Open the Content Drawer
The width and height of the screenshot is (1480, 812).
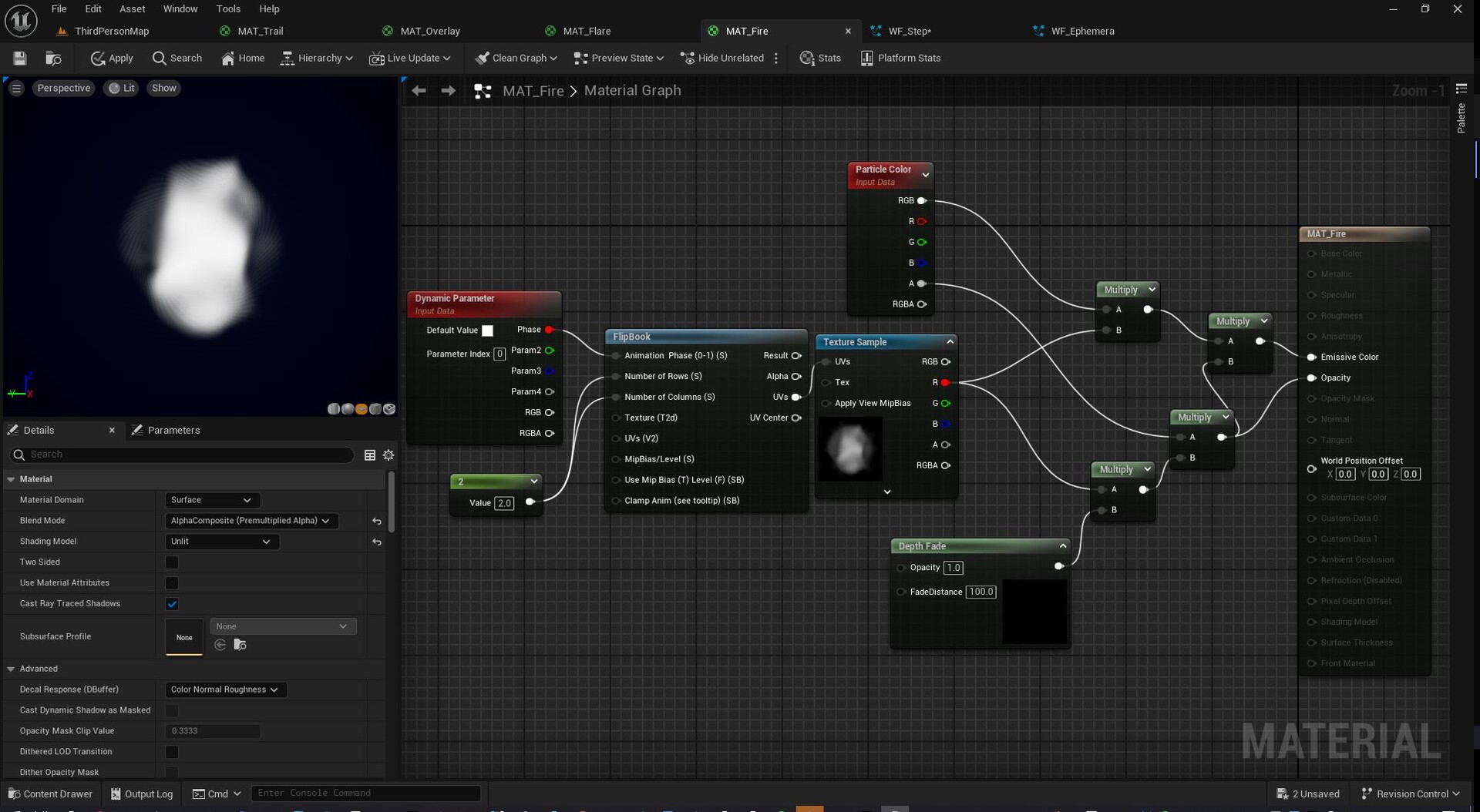[x=50, y=794]
